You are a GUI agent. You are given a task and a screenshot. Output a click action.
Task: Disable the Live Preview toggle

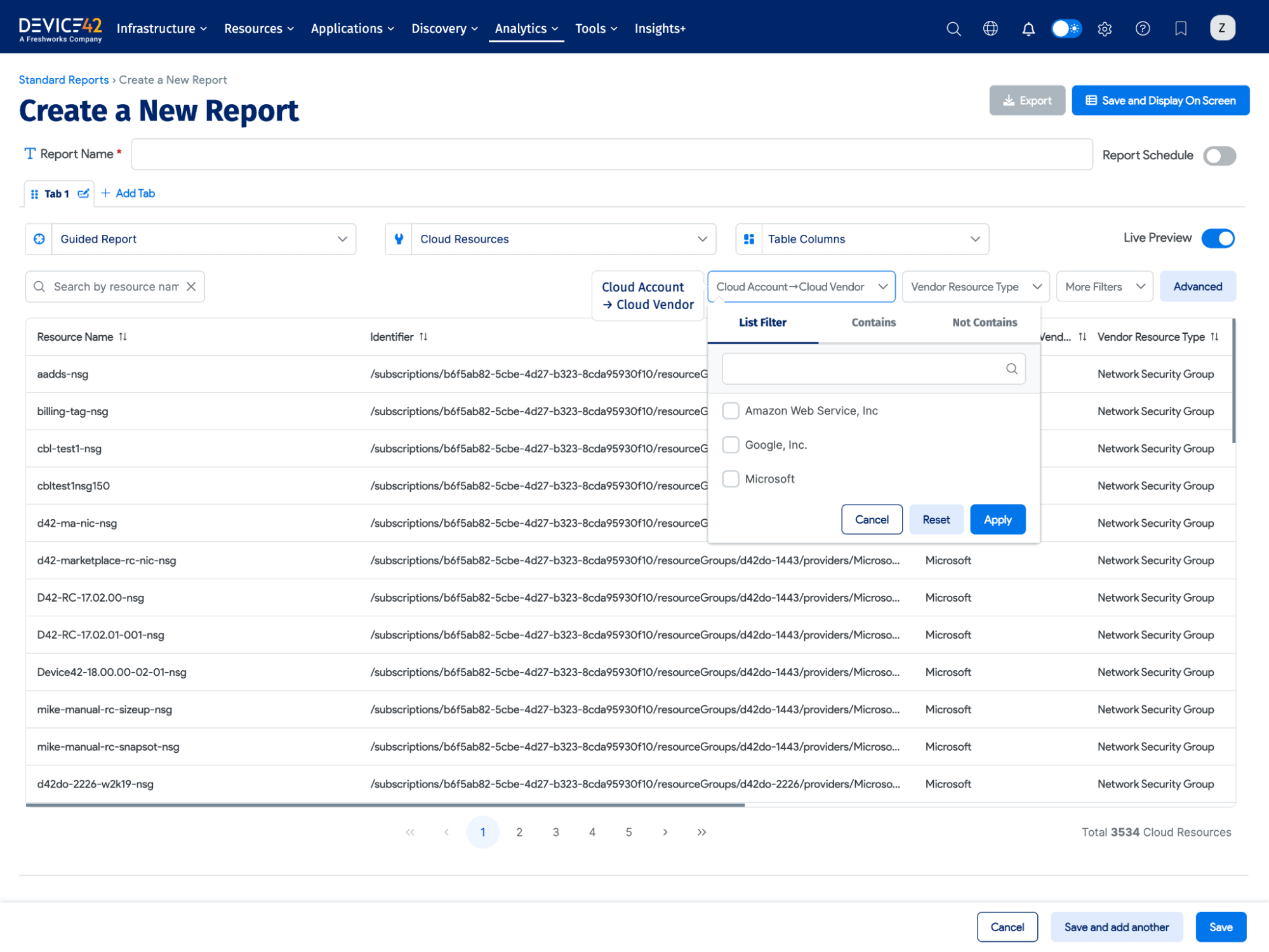(x=1218, y=238)
